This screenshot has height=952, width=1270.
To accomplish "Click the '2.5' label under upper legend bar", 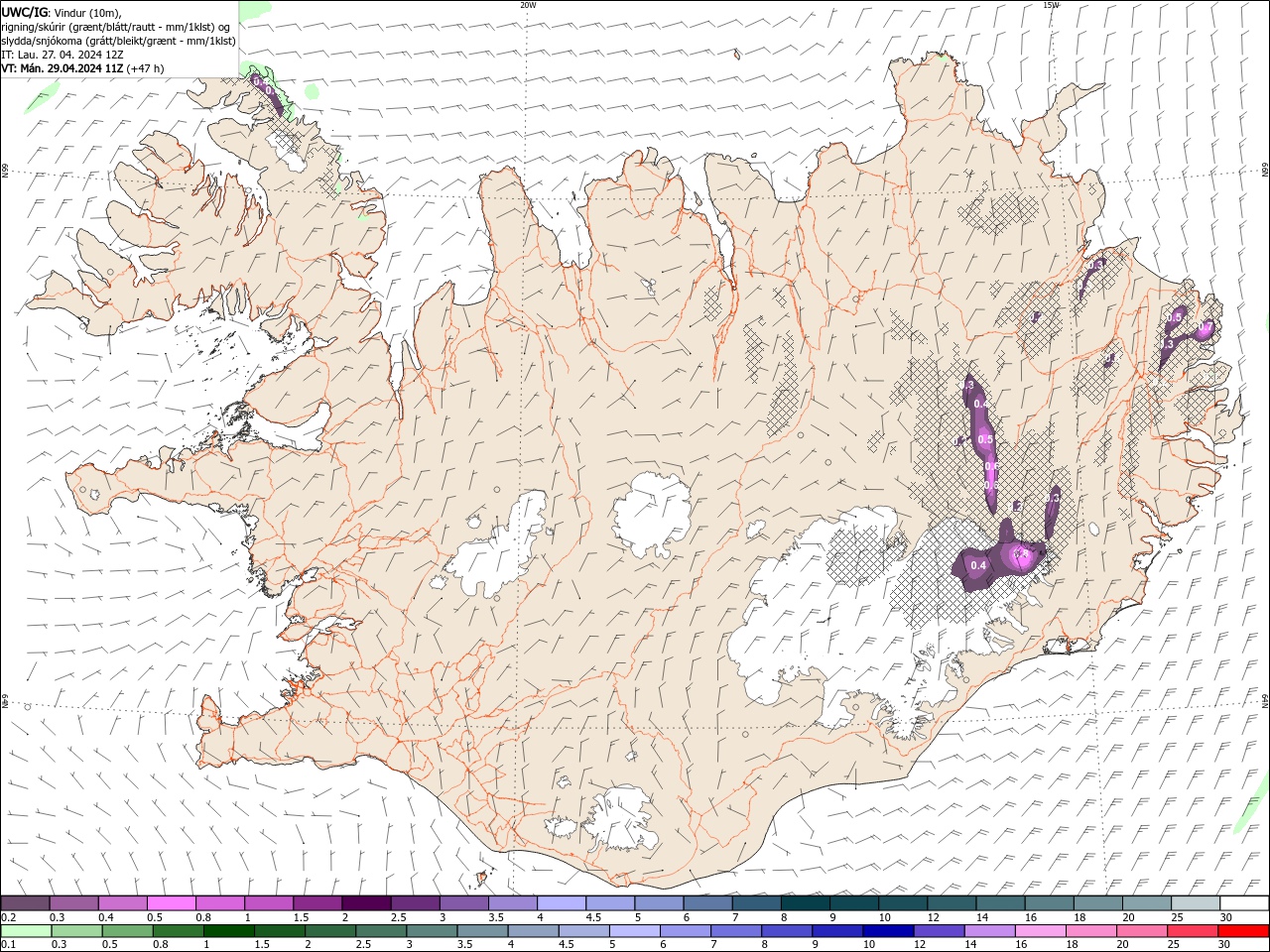I will coord(398,917).
